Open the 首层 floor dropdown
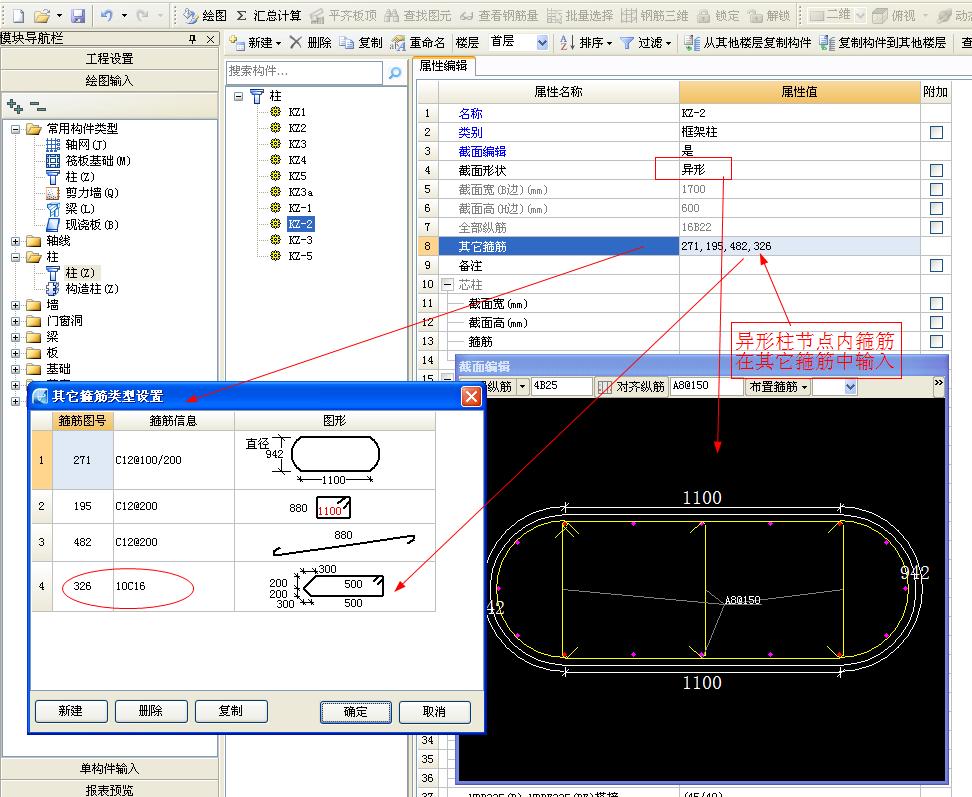Viewport: 972px width, 797px height. [542, 43]
